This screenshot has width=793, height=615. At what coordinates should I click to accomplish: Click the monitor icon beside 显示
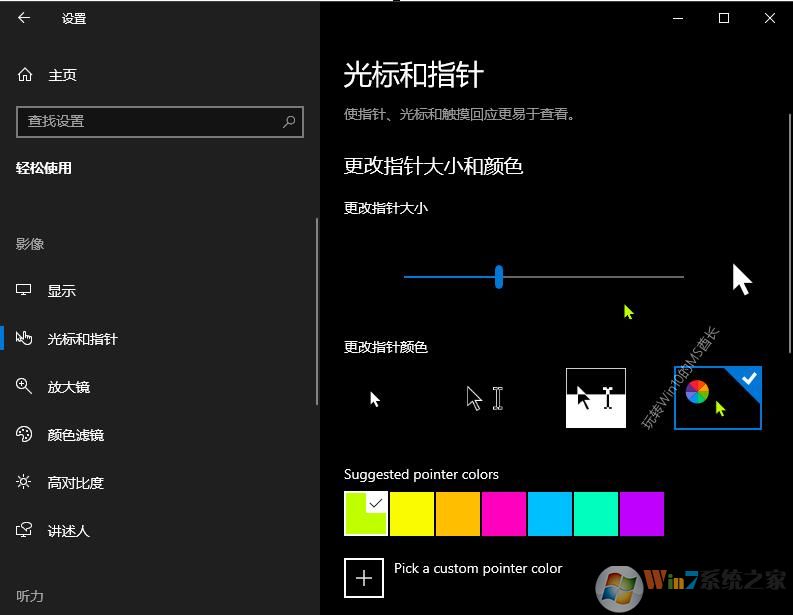point(23,290)
